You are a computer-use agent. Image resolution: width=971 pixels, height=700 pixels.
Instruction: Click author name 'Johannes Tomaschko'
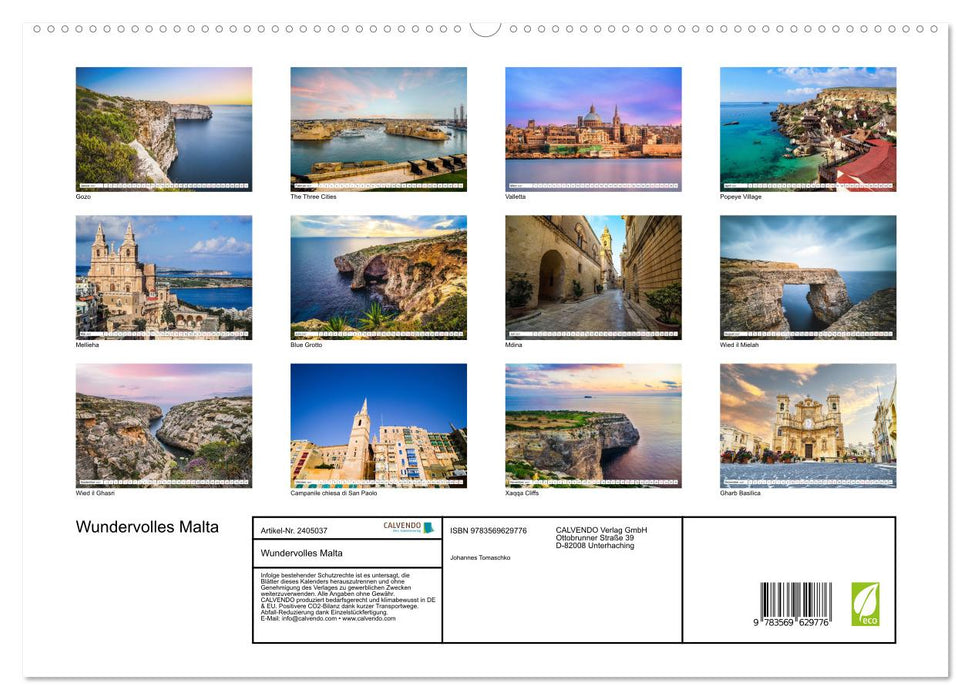(481, 558)
